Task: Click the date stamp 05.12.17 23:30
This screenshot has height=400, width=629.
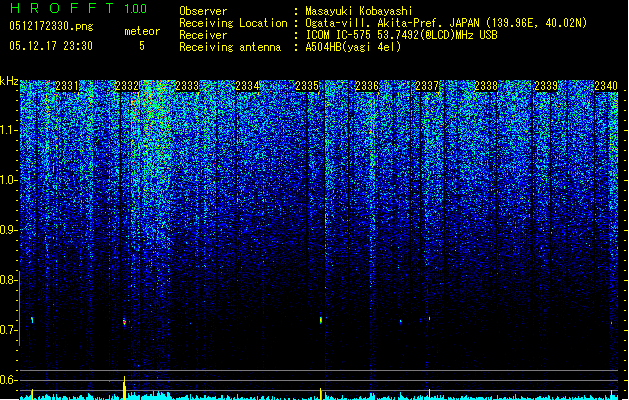Action: [51, 46]
